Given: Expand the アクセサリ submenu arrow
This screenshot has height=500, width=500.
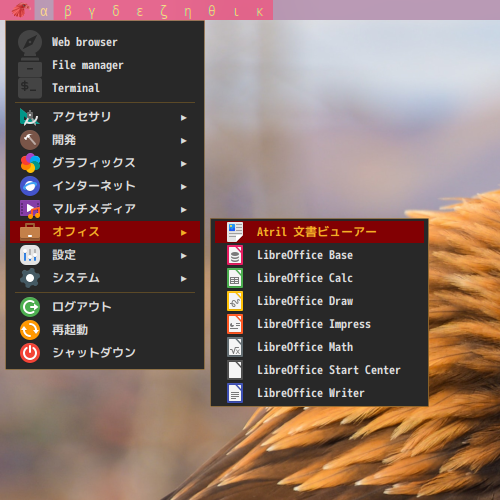Looking at the screenshot, I should pyautogui.click(x=184, y=118).
